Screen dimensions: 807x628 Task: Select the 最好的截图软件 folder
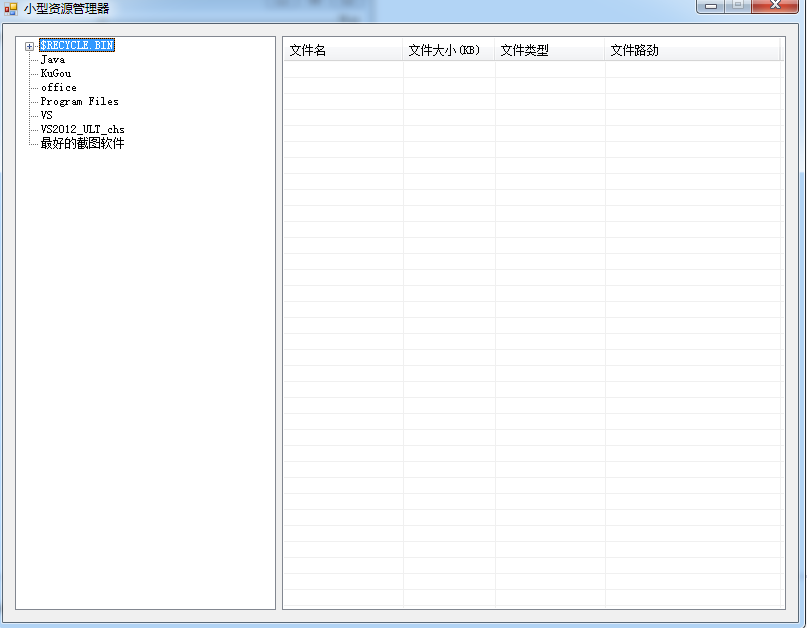[82, 143]
